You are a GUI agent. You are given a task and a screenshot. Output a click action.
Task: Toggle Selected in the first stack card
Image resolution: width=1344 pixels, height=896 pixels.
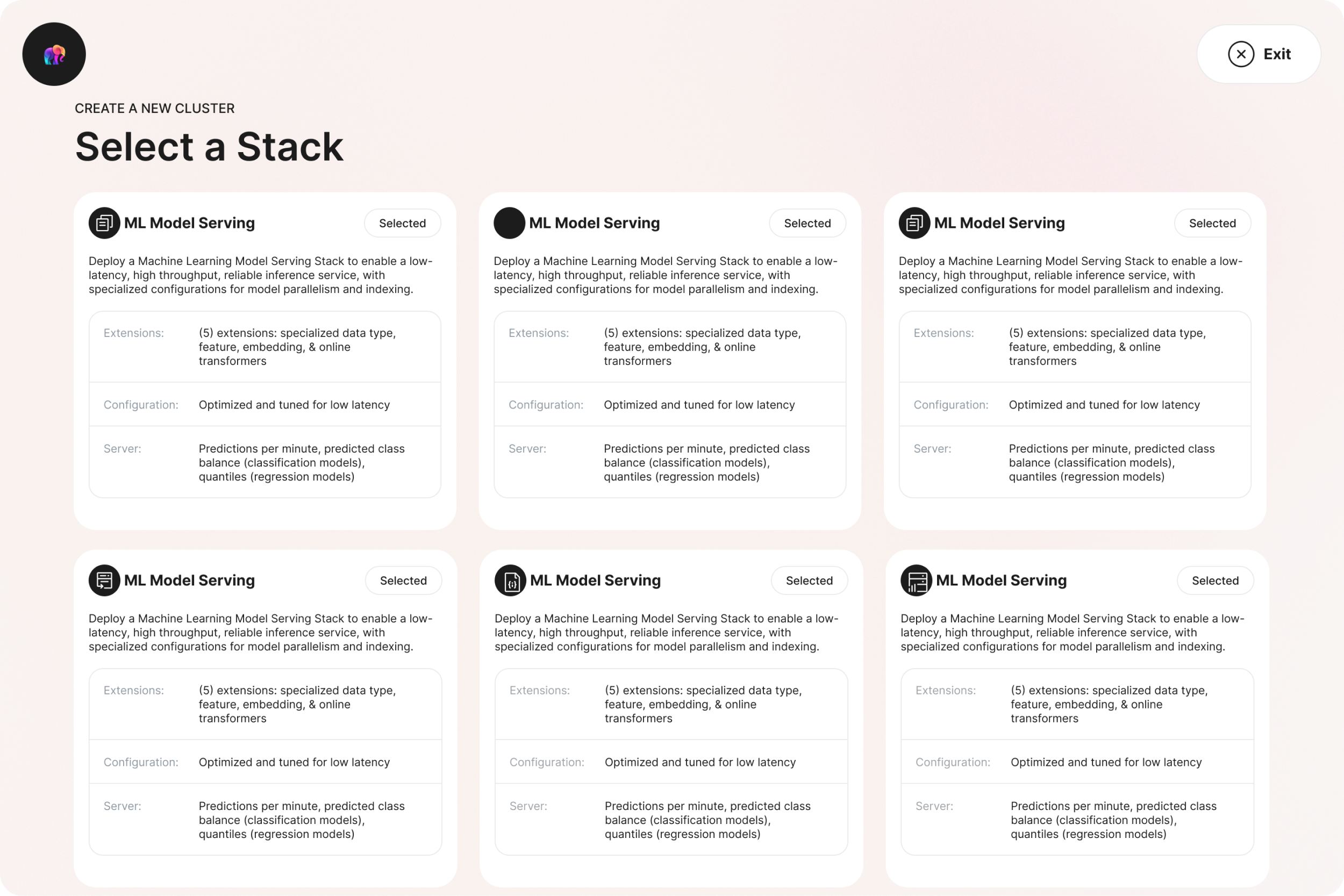402,224
